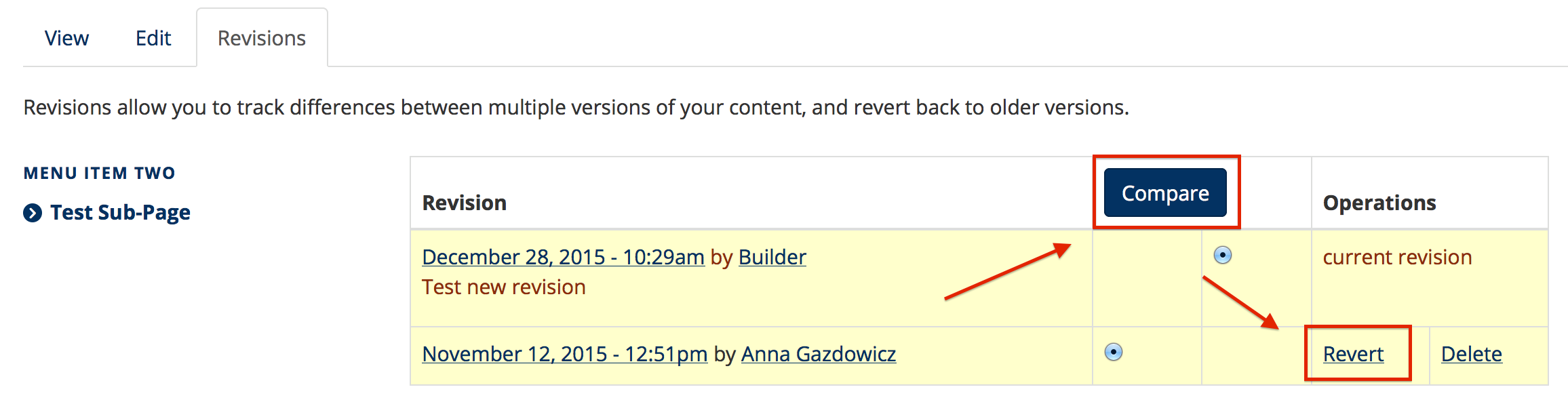Click the 'current revision' label
This screenshot has width=1568, height=404.
1397,257
